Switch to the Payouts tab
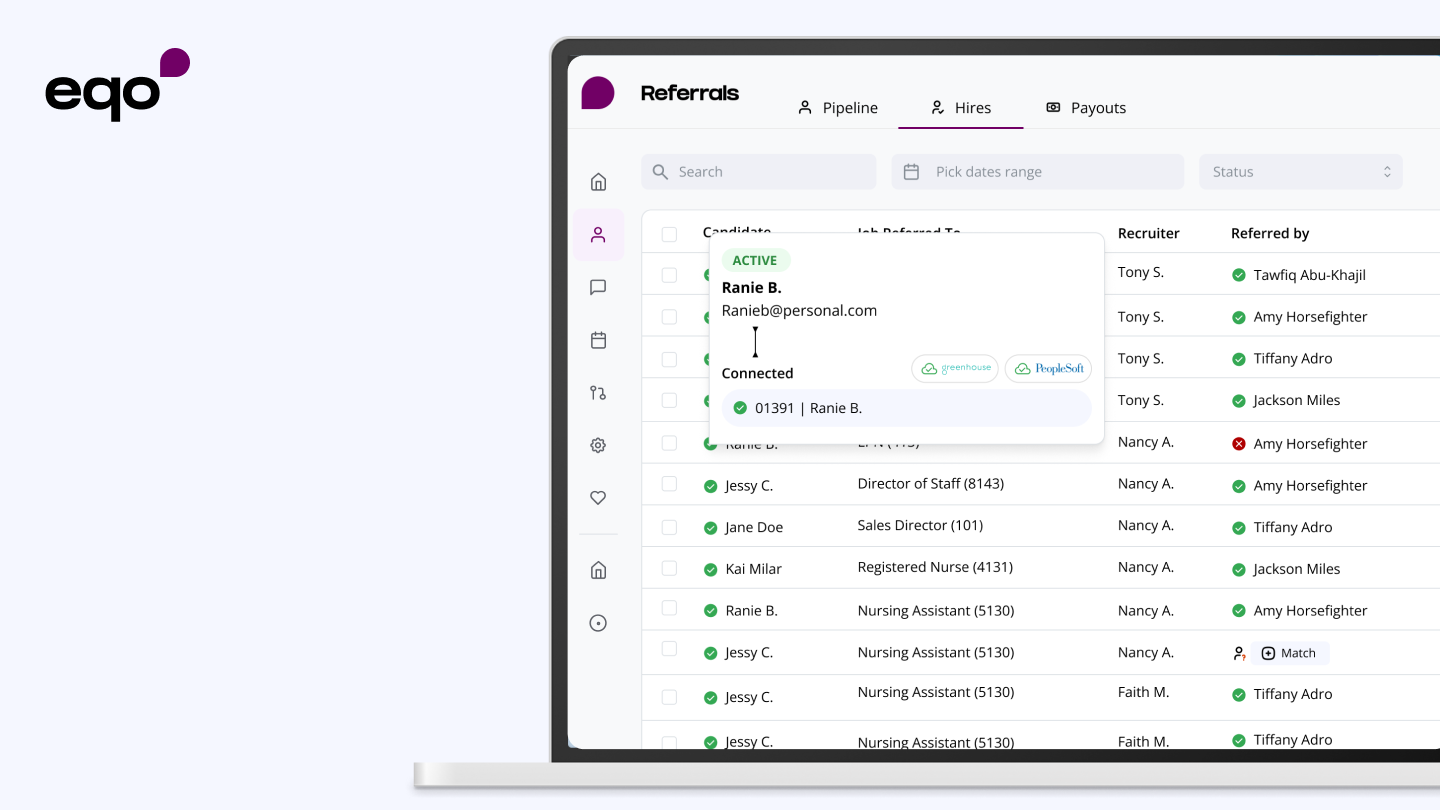 tap(1086, 108)
